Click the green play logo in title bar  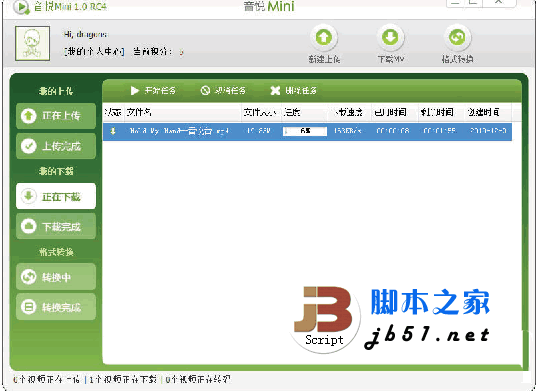(21, 6)
